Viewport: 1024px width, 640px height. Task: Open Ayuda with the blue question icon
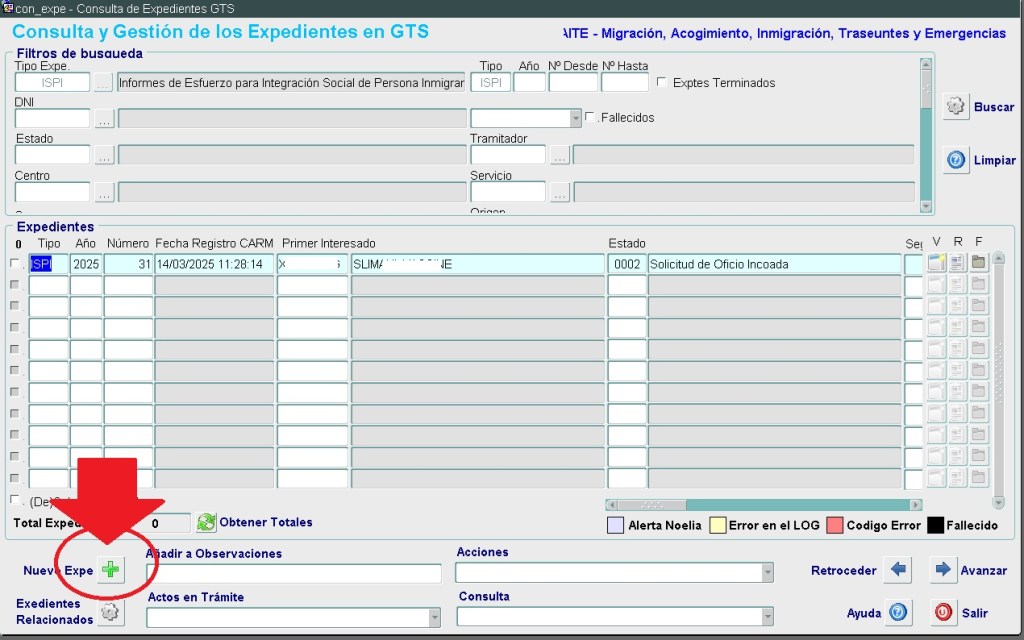click(x=898, y=612)
